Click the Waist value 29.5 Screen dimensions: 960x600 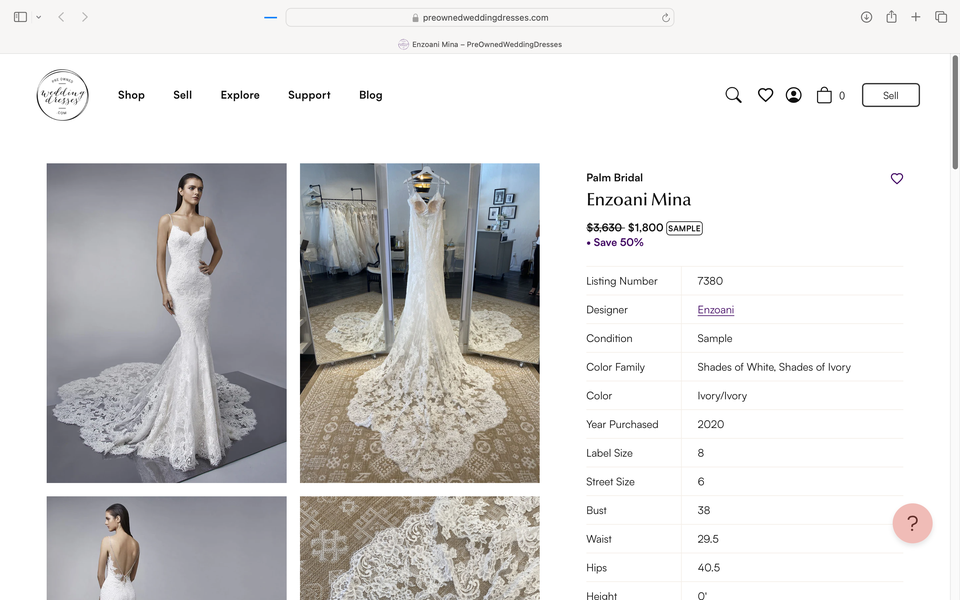pyautogui.click(x=708, y=539)
